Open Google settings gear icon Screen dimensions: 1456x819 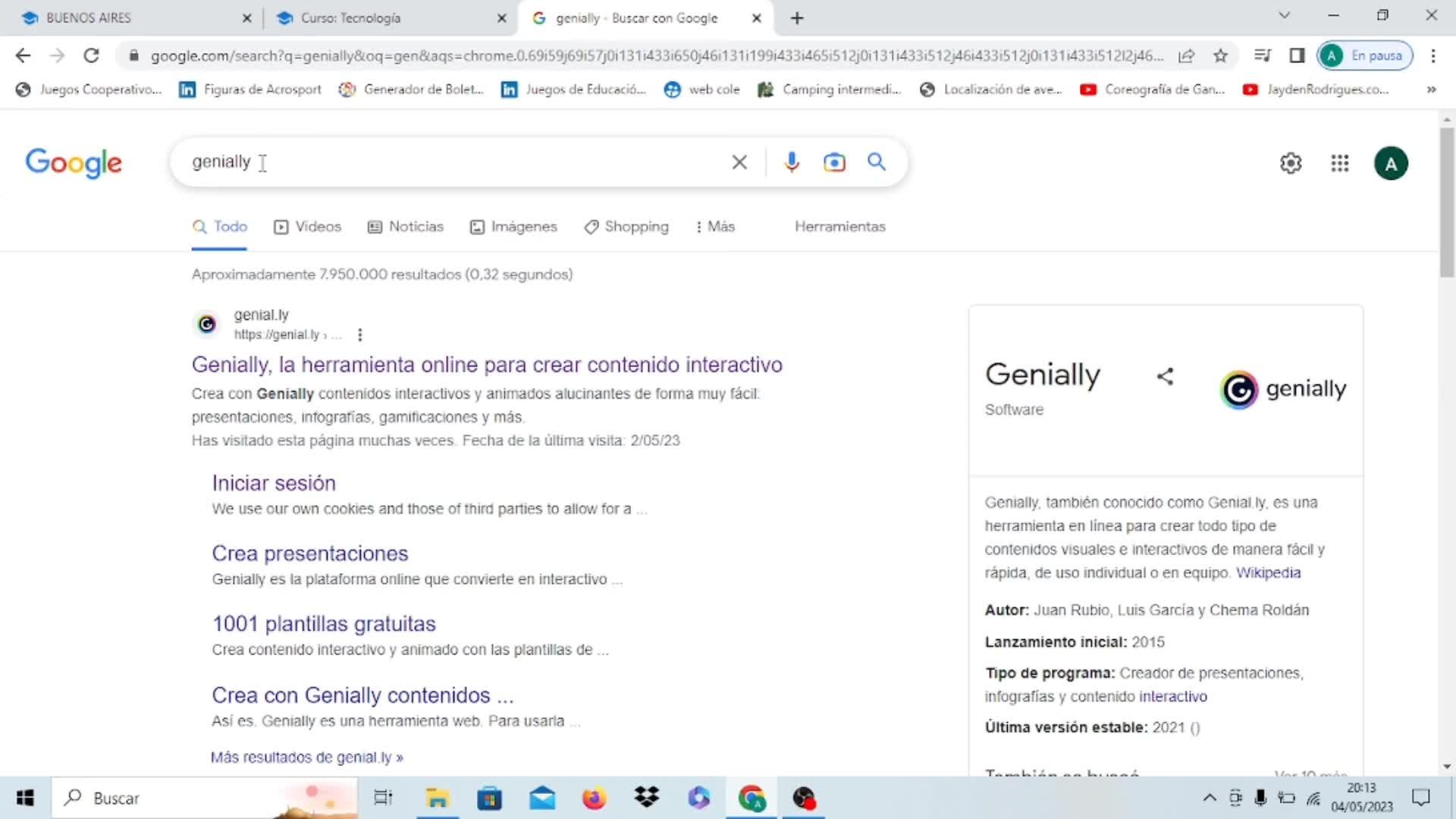[1291, 163]
